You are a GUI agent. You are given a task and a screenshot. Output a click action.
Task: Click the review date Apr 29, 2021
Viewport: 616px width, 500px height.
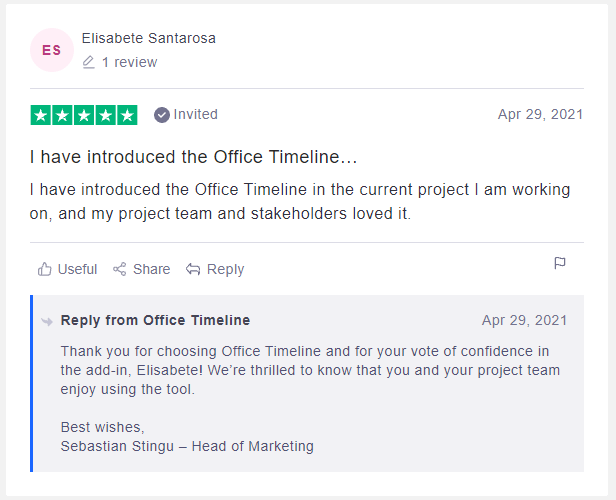coord(540,114)
